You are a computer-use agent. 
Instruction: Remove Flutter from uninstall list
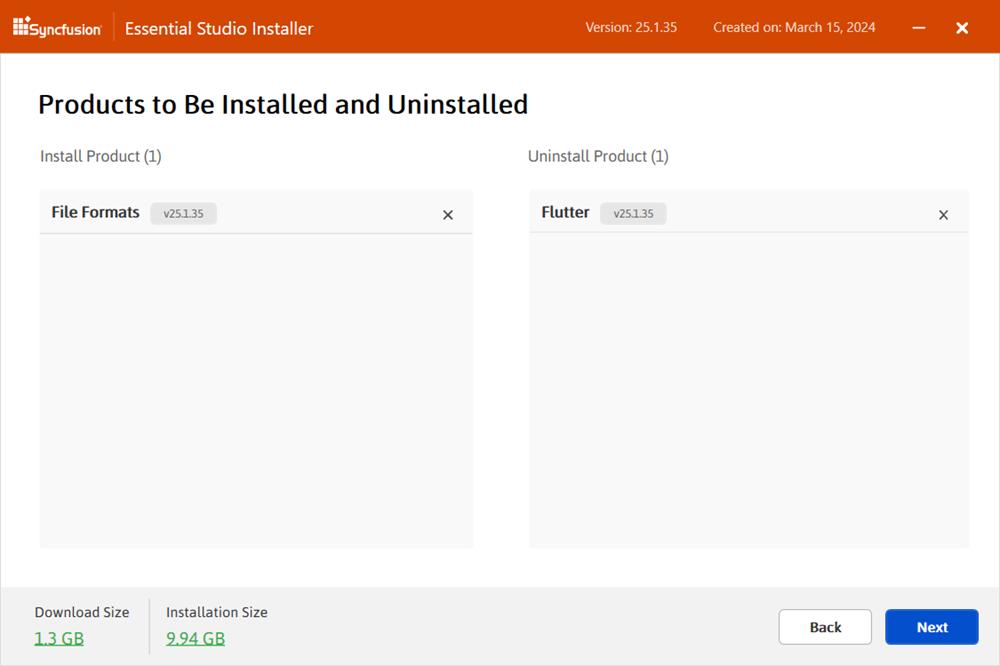(943, 214)
